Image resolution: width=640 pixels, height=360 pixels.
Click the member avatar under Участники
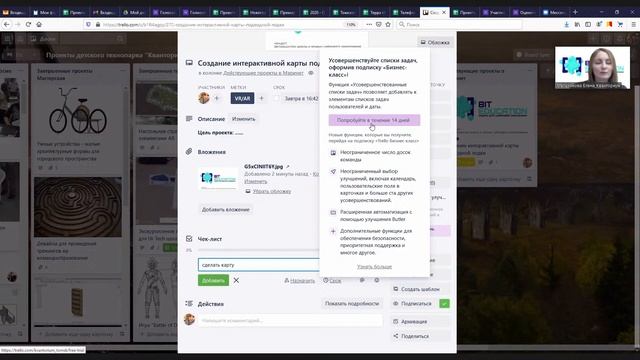pos(204,98)
